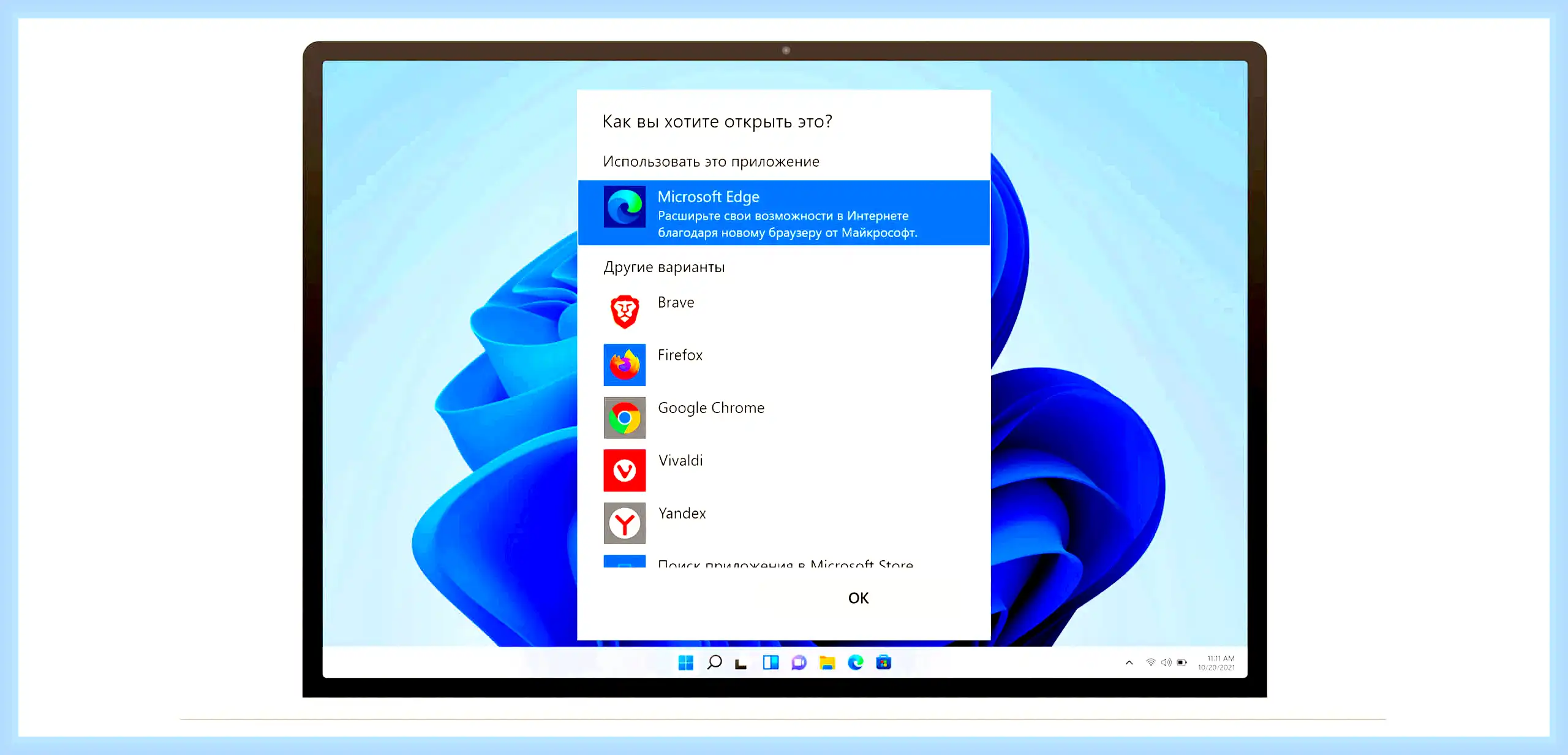Choose the Brave browser lion icon
Viewport: 1568px width, 755px height.
tap(624, 312)
